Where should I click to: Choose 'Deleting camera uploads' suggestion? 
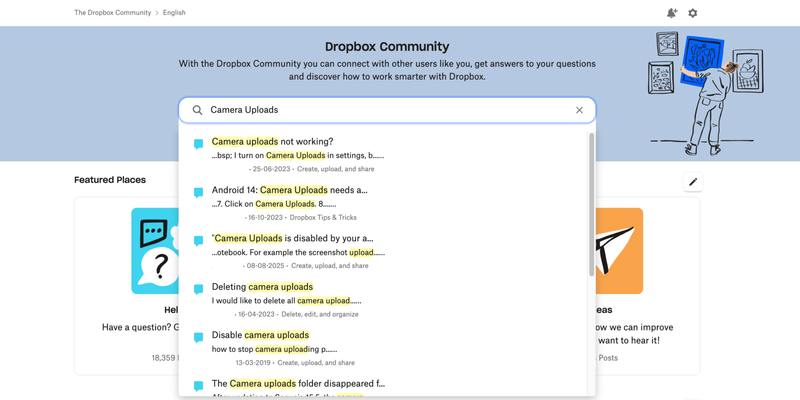262,287
